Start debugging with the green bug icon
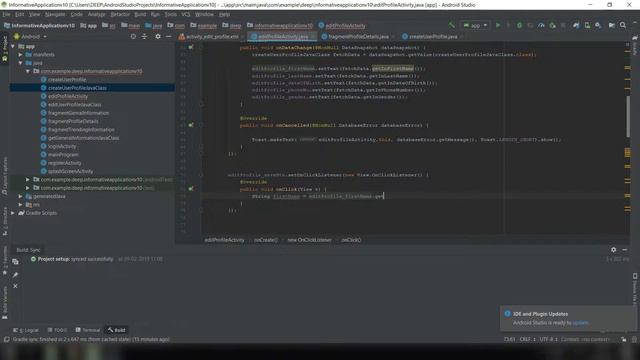Image resolution: width=640 pixels, height=360 pixels. 519,25
